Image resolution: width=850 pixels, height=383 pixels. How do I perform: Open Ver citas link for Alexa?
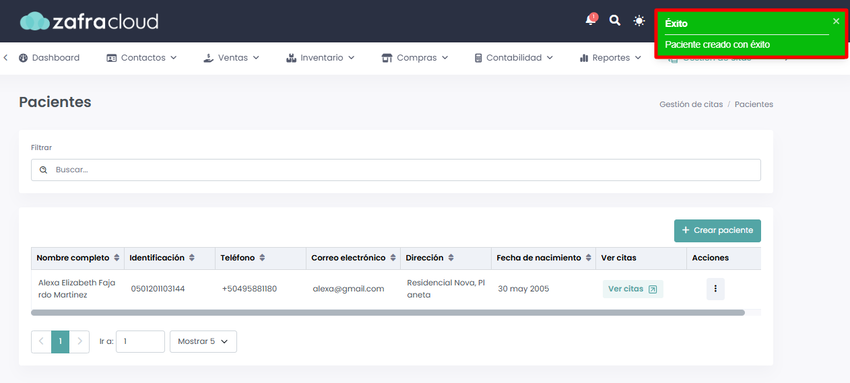coord(633,289)
